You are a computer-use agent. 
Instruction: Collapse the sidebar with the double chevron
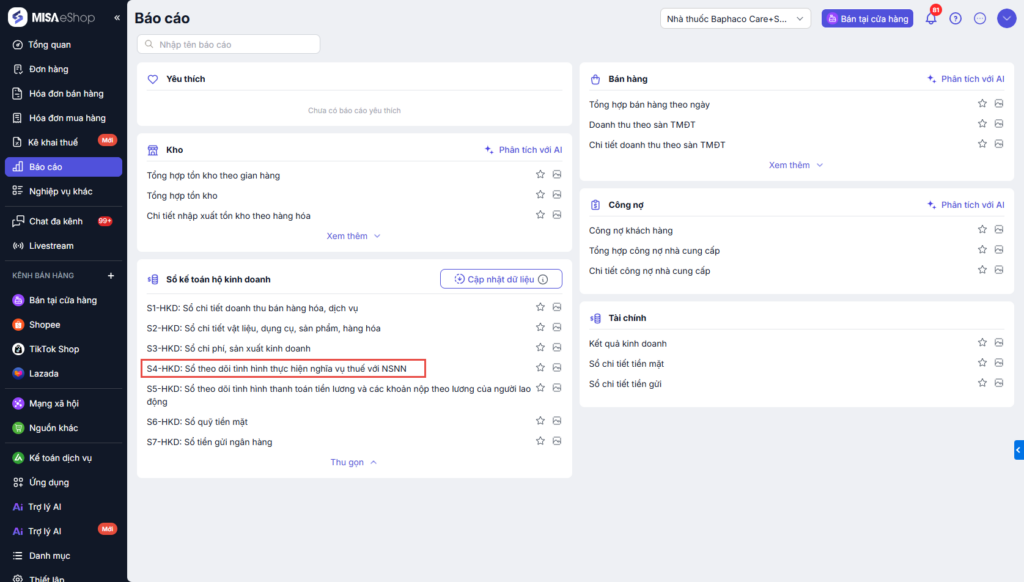(117, 18)
